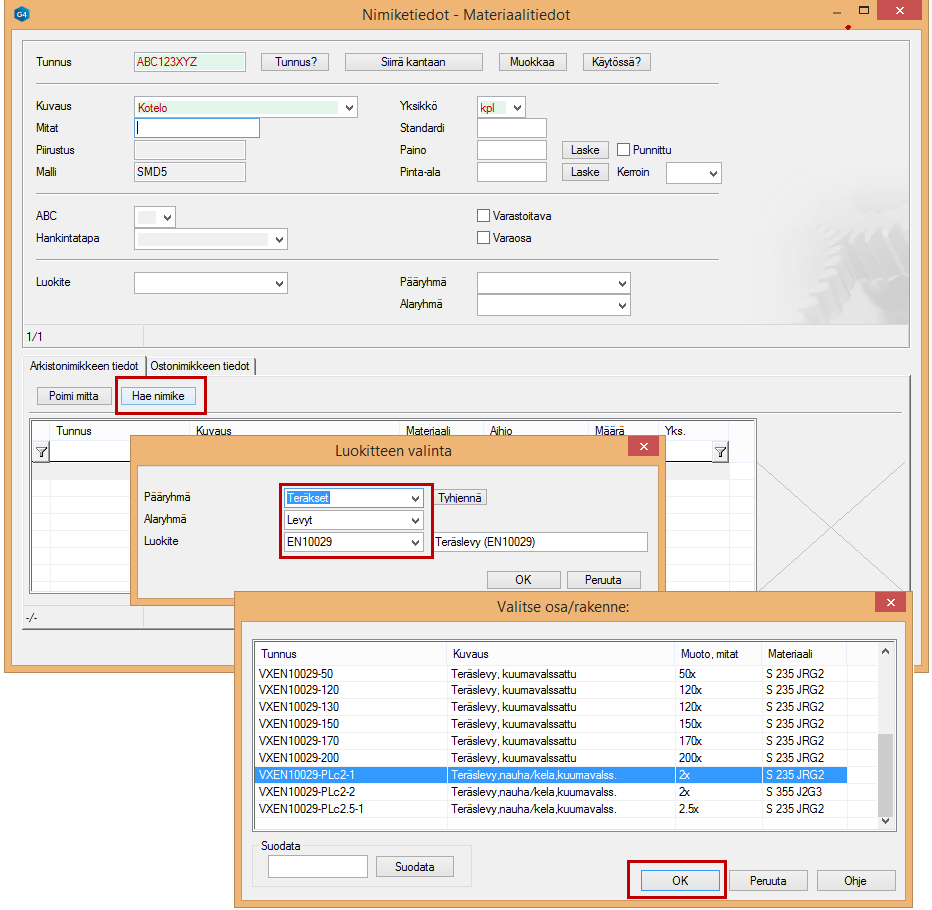932x910 pixels.
Task: Toggle the Punnittu checkbox
Action: click(624, 150)
